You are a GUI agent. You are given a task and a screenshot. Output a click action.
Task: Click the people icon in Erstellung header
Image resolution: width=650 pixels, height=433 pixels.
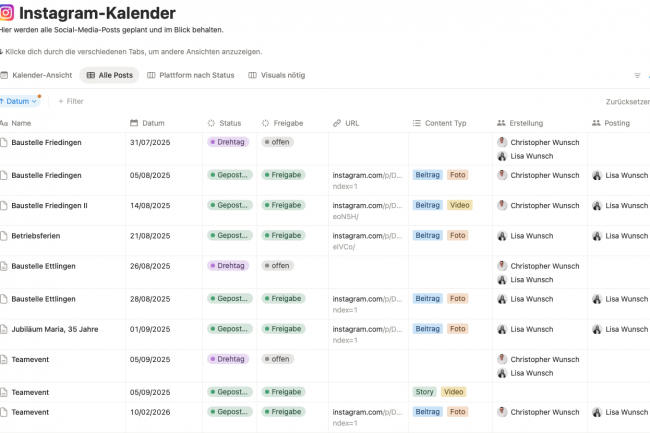(x=501, y=123)
